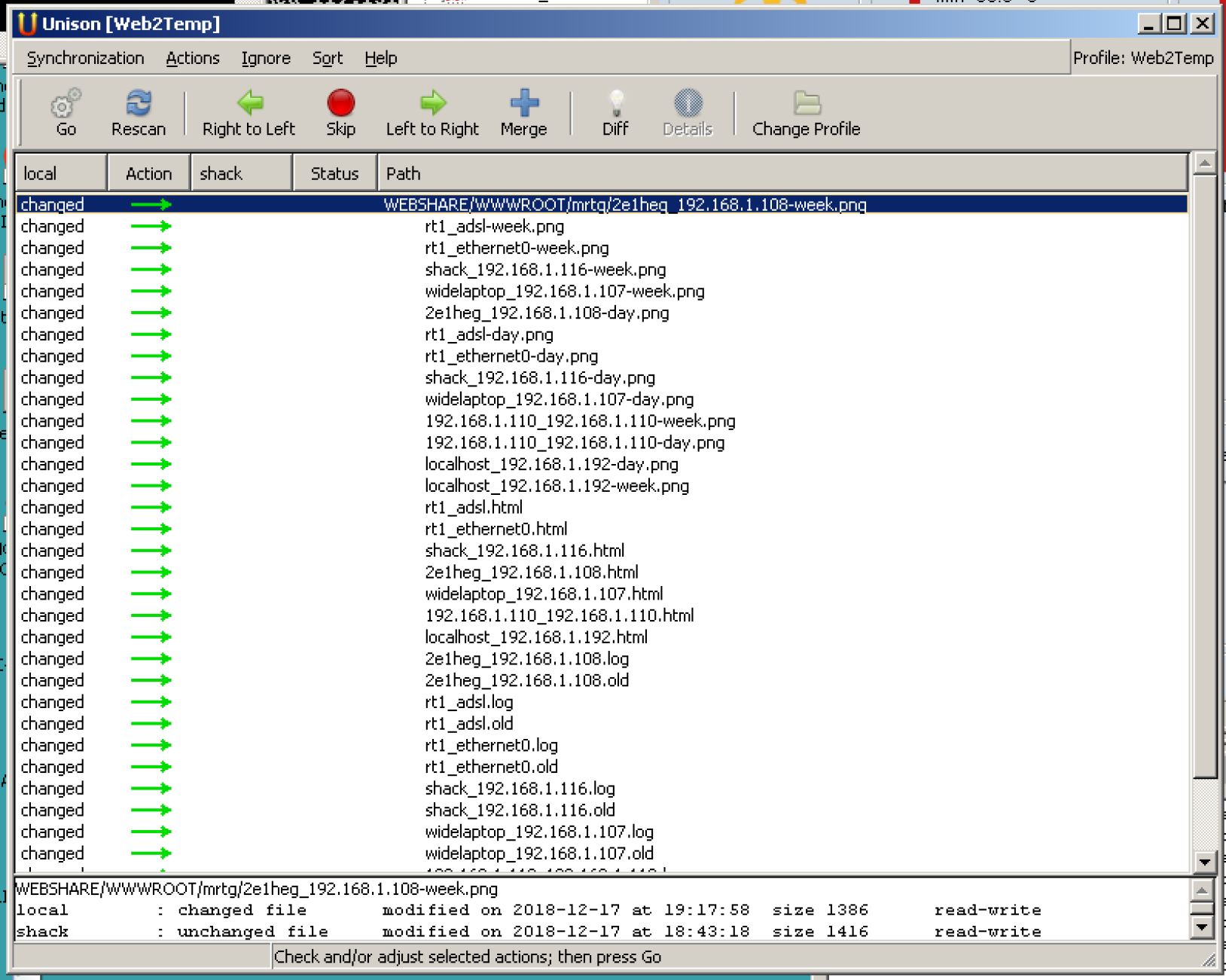Screen dimensions: 1226x980
Task: Click the Rescan refresh icon
Action: pos(139,102)
